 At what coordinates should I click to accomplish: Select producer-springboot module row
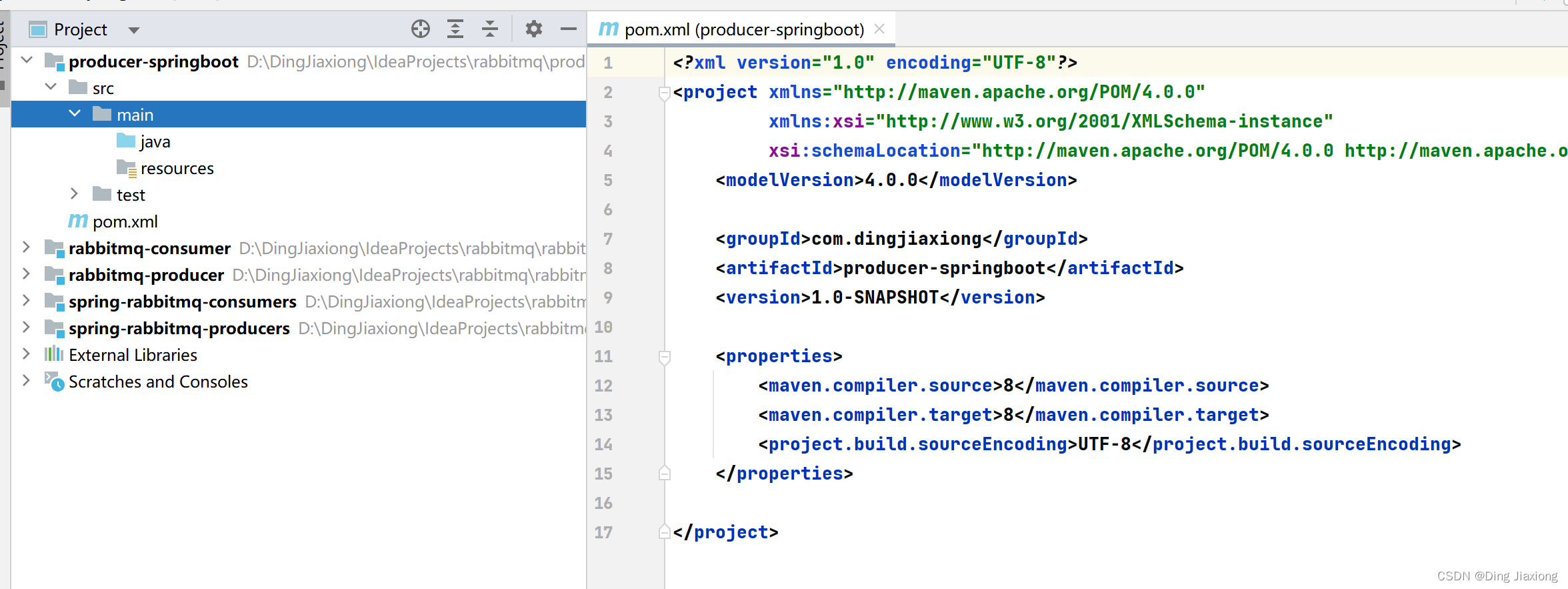299,61
